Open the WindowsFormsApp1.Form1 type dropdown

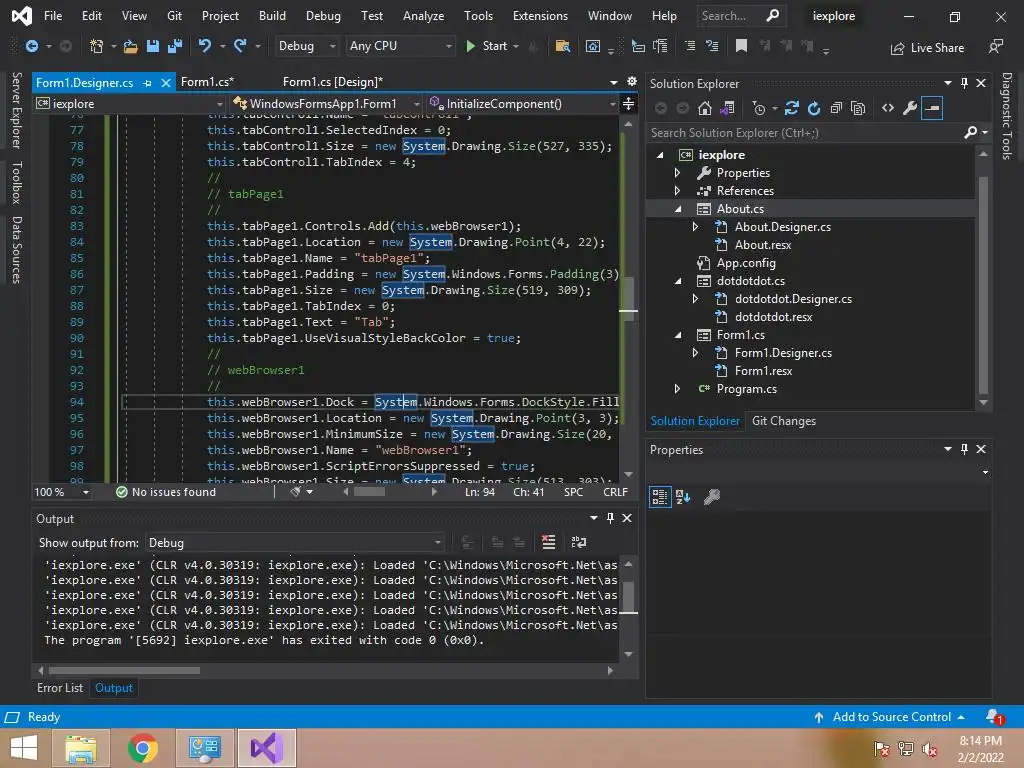point(326,104)
